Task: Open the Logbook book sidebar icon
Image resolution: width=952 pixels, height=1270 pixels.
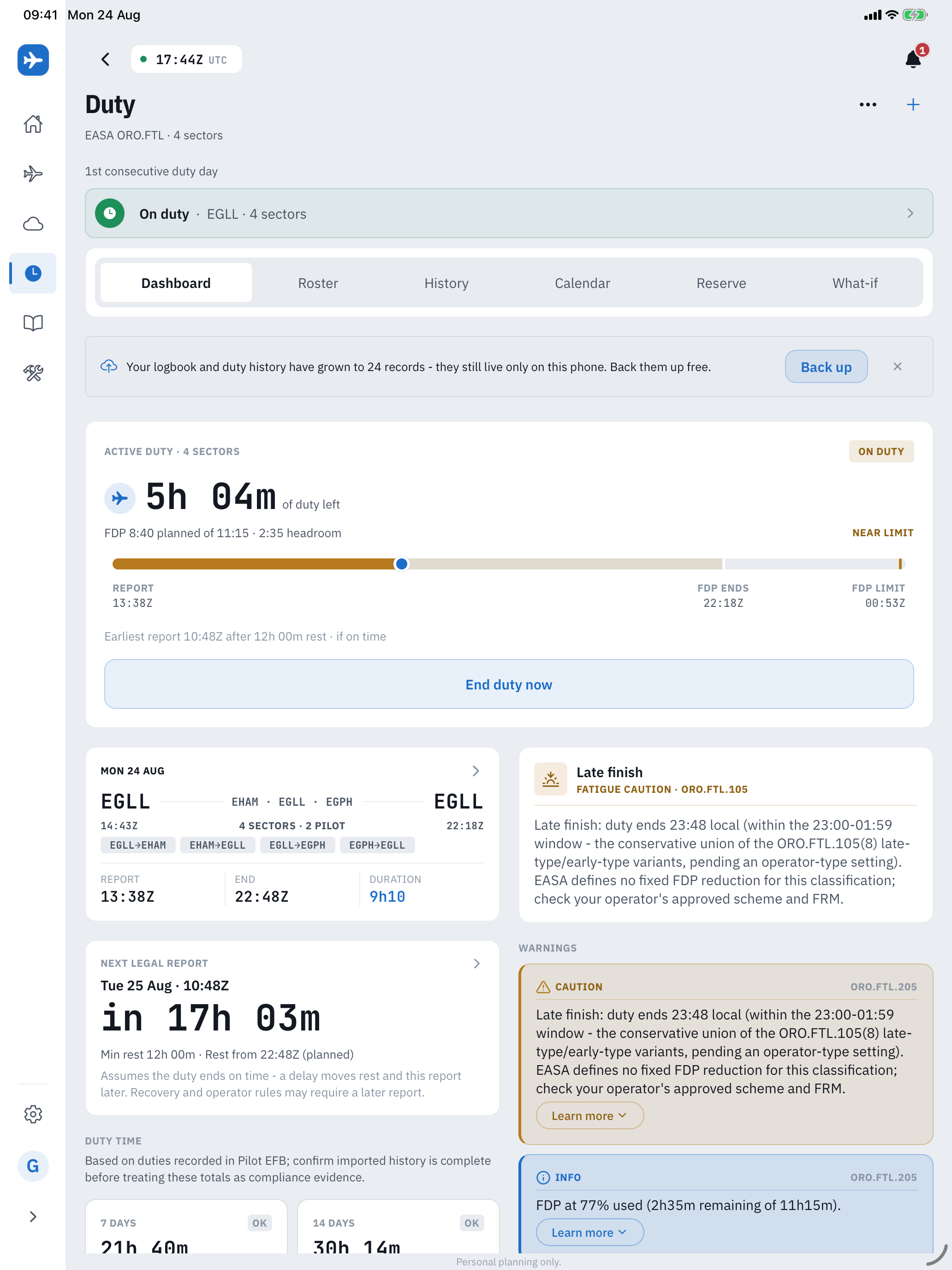Action: point(33,323)
